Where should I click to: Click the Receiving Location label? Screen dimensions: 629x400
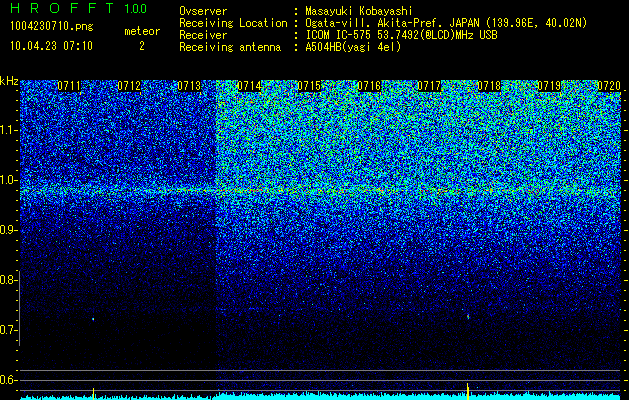point(233,23)
